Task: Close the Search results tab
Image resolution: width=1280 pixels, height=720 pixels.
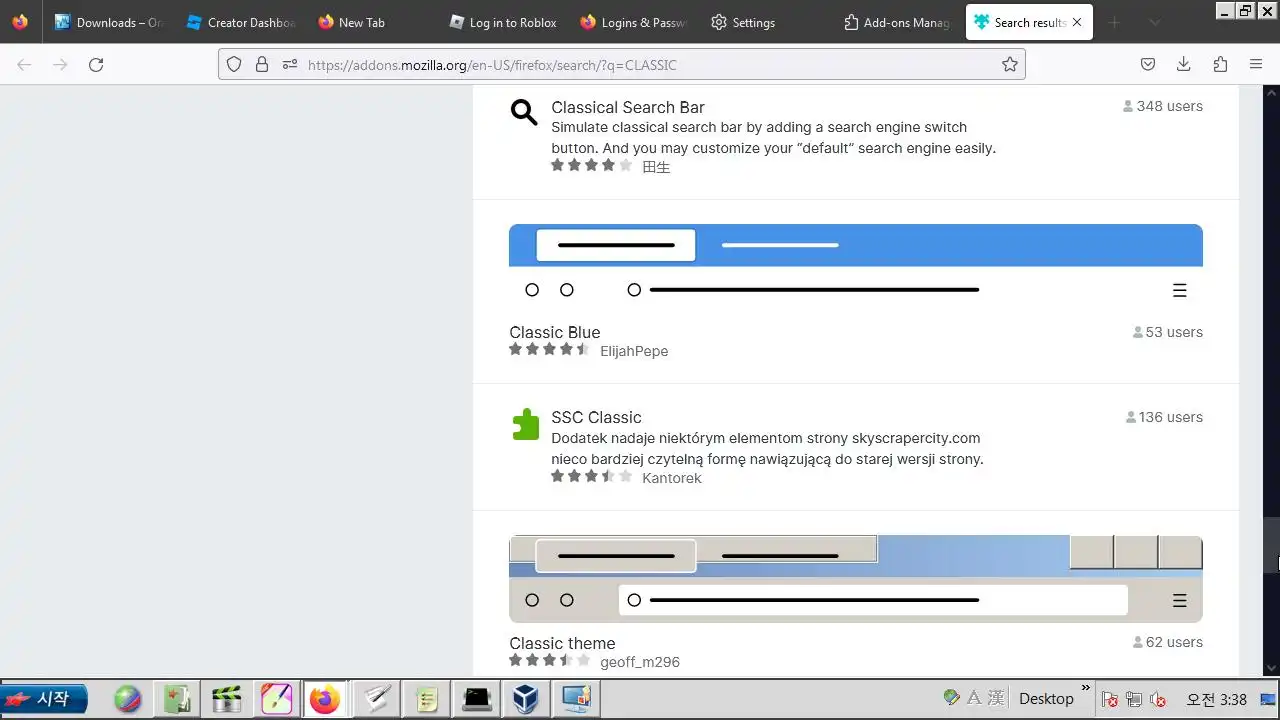Action: point(1077,22)
